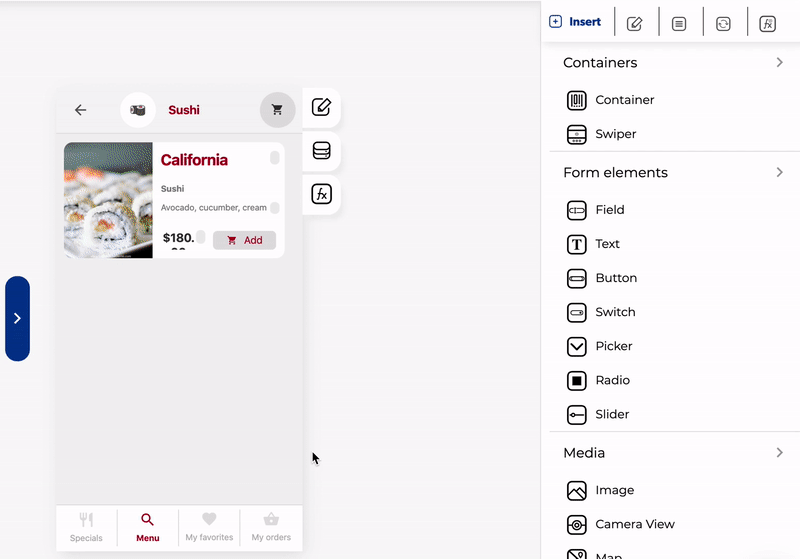Select the fx button beside the phone preview
Viewport: 800px width, 559px height.
[321, 194]
